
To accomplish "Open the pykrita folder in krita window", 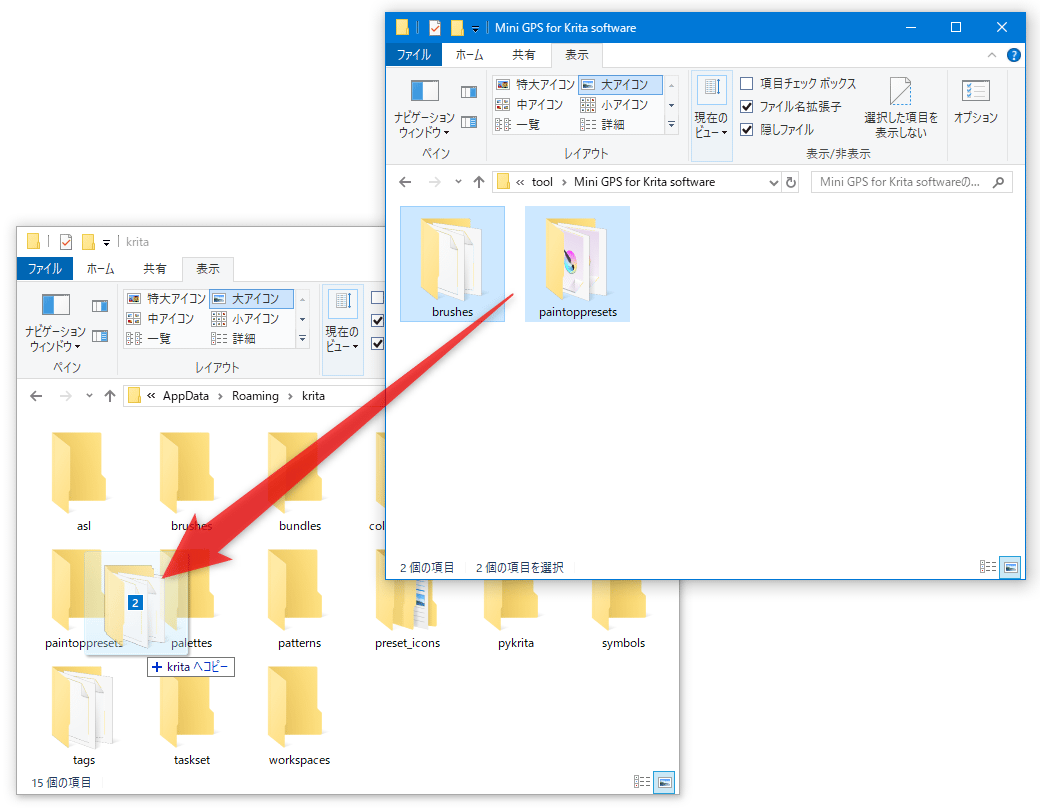I will click(516, 614).
